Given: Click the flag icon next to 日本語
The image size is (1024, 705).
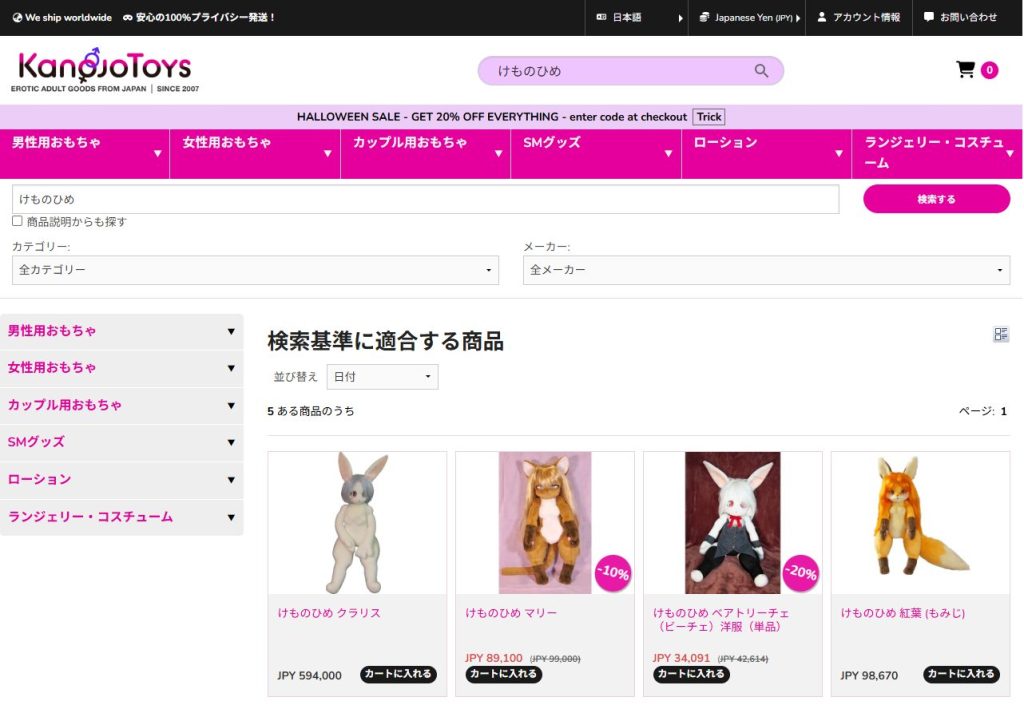Looking at the screenshot, I should point(600,17).
